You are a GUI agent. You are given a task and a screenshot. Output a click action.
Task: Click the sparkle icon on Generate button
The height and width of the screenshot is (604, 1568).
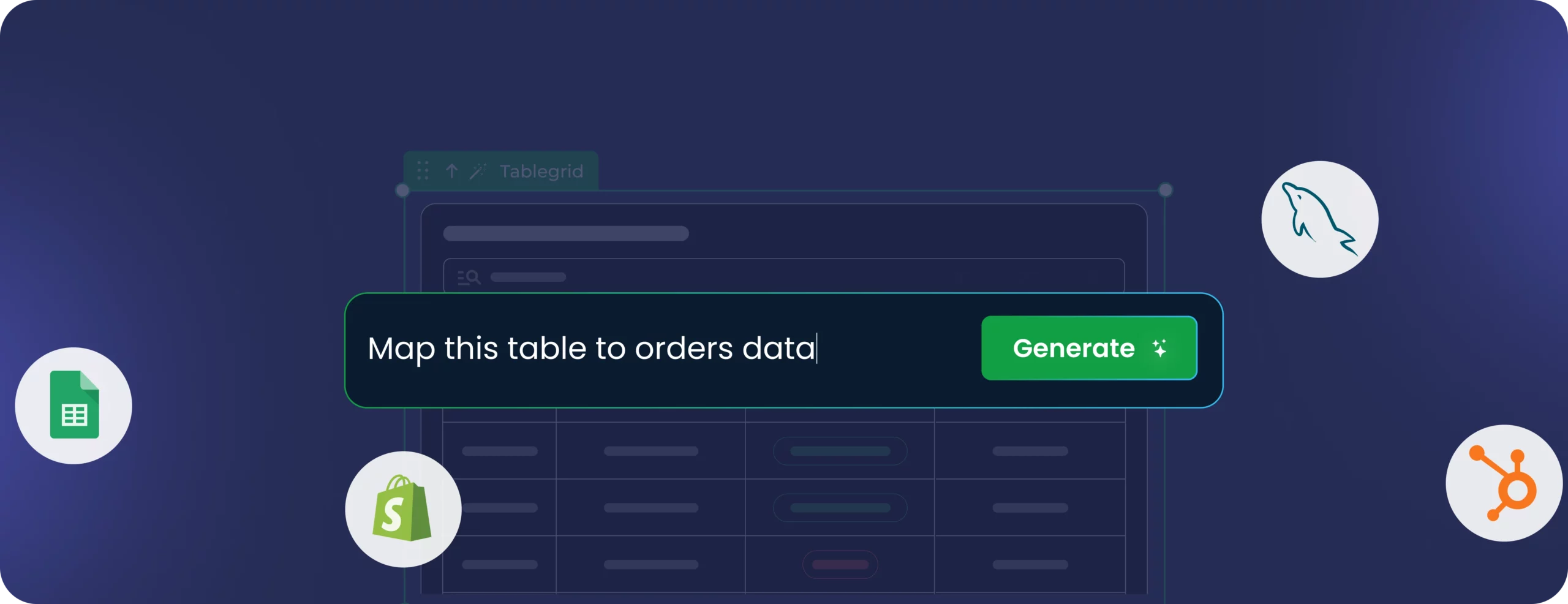[1159, 348]
